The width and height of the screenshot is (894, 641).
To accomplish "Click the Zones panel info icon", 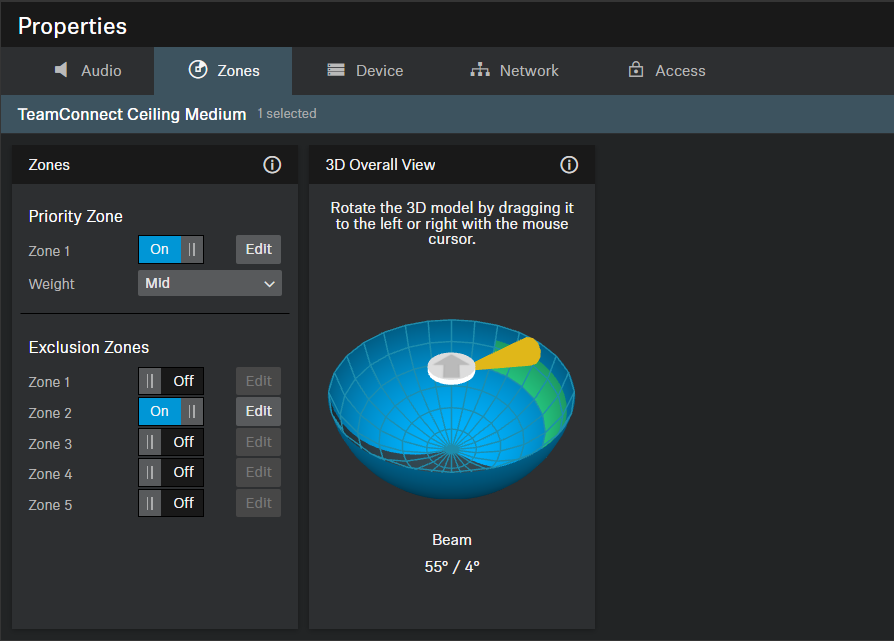I will [272, 165].
